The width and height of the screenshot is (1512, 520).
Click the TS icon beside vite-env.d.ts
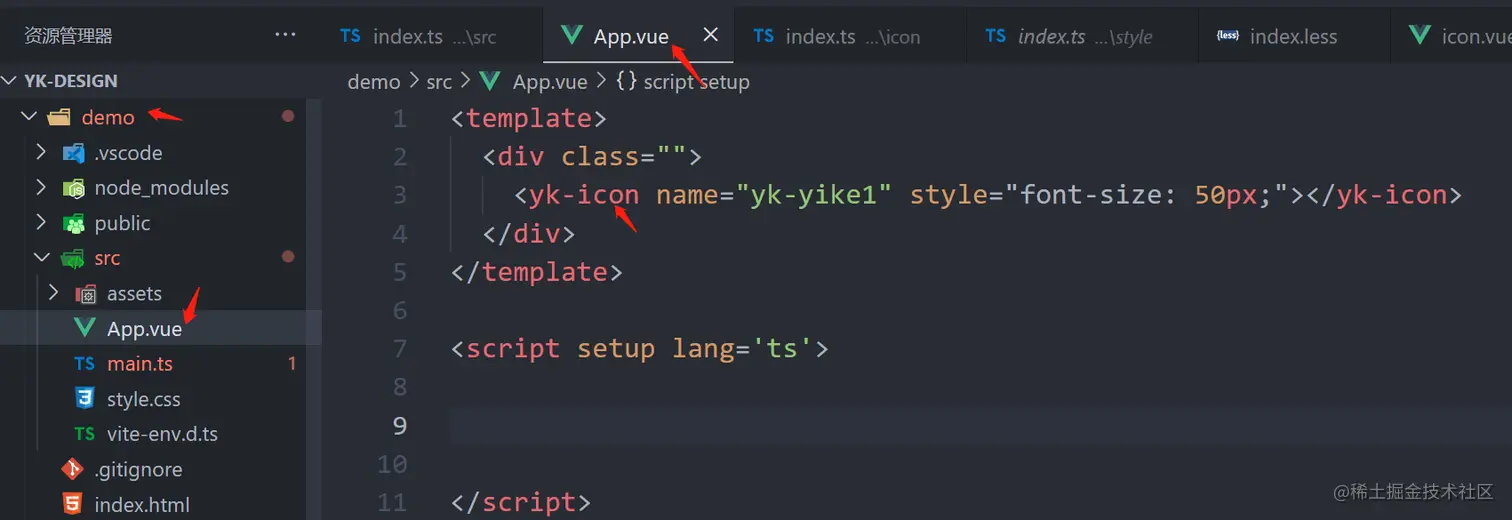click(85, 434)
